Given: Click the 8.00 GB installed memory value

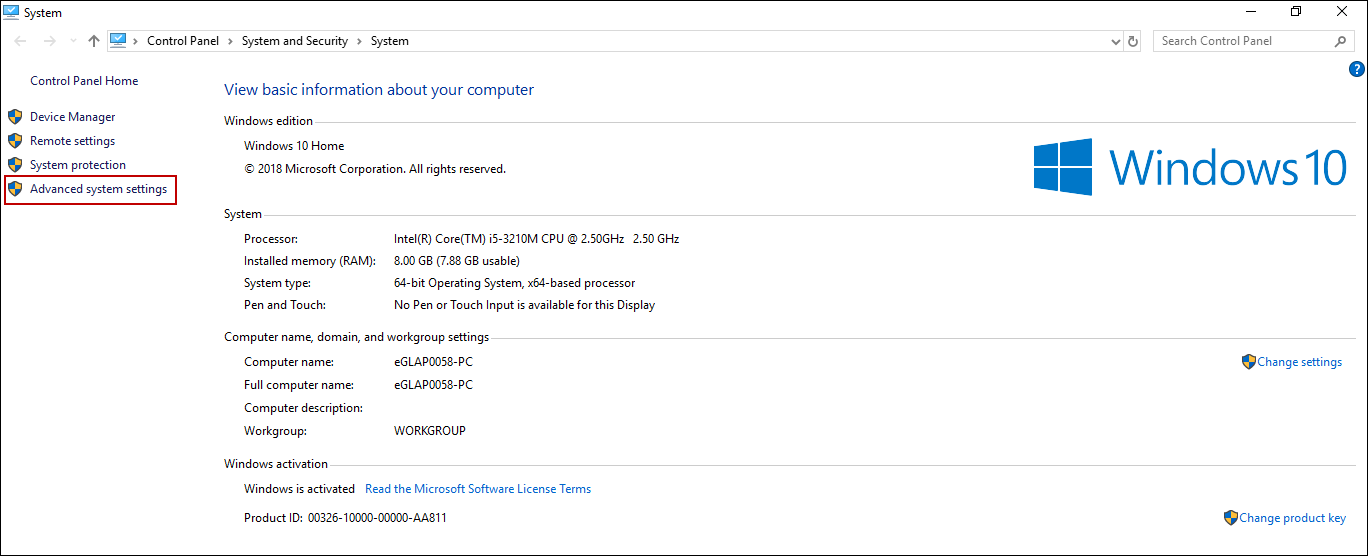Looking at the screenshot, I should tap(457, 261).
